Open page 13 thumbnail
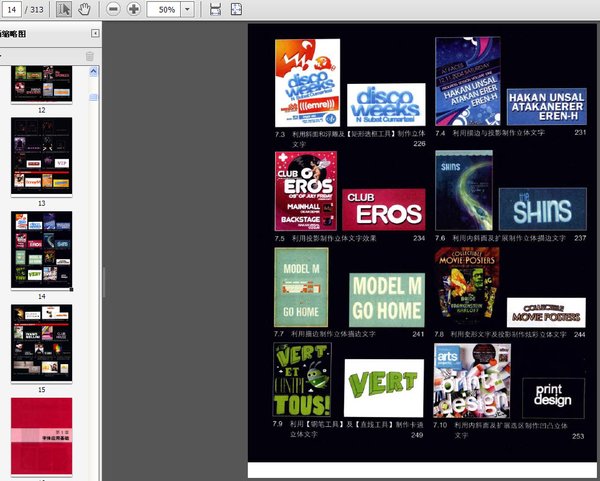The width and height of the screenshot is (600, 481). click(x=42, y=157)
